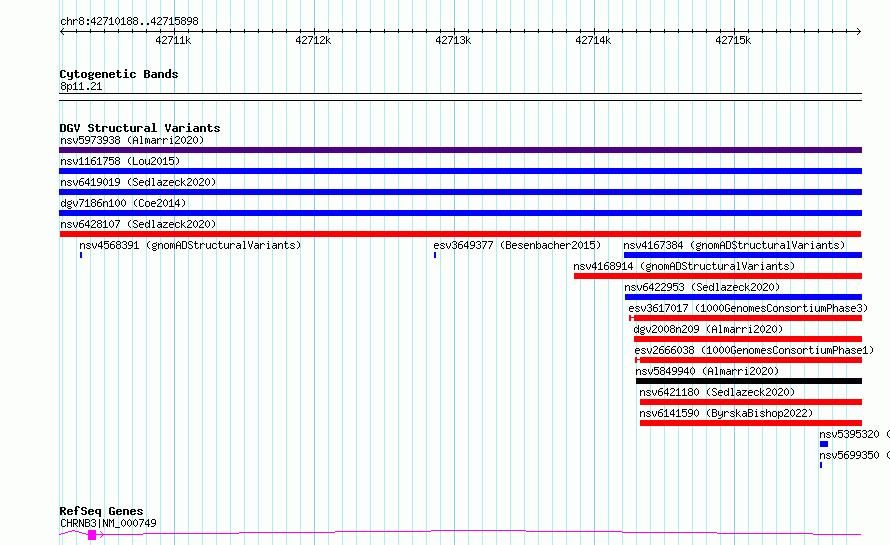Image resolution: width=890 pixels, height=545 pixels.
Task: Open nsv6428107 (Sedlazeck2020) variant label
Action: click(x=138, y=224)
